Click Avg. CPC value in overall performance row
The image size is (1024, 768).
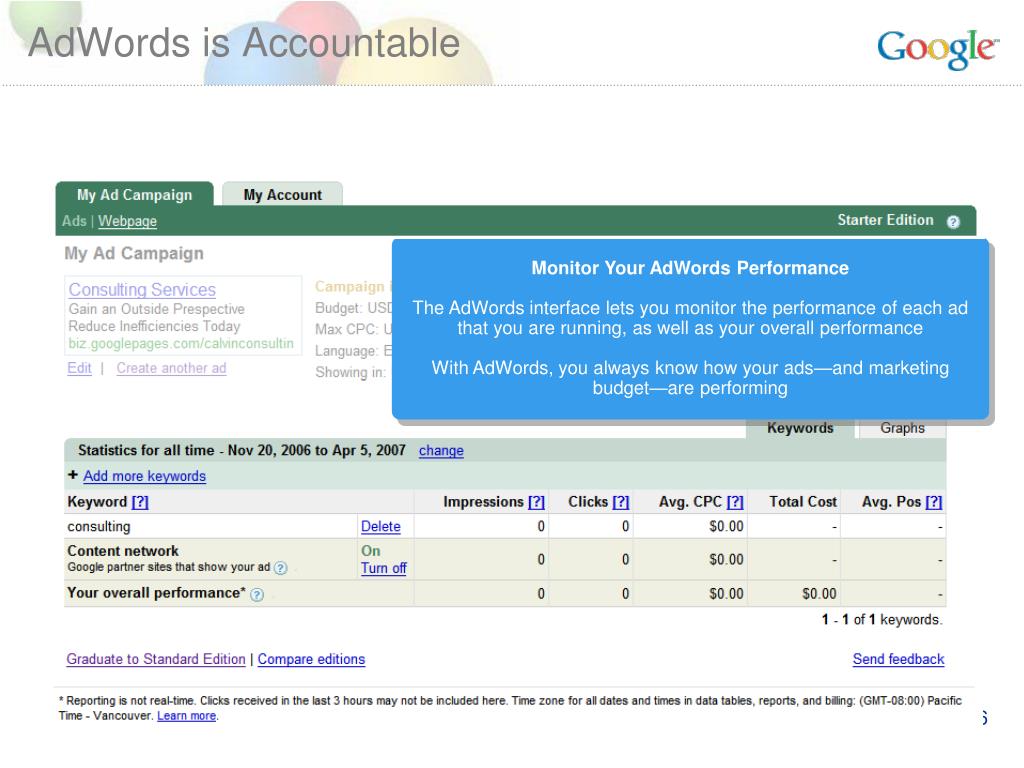tap(726, 594)
